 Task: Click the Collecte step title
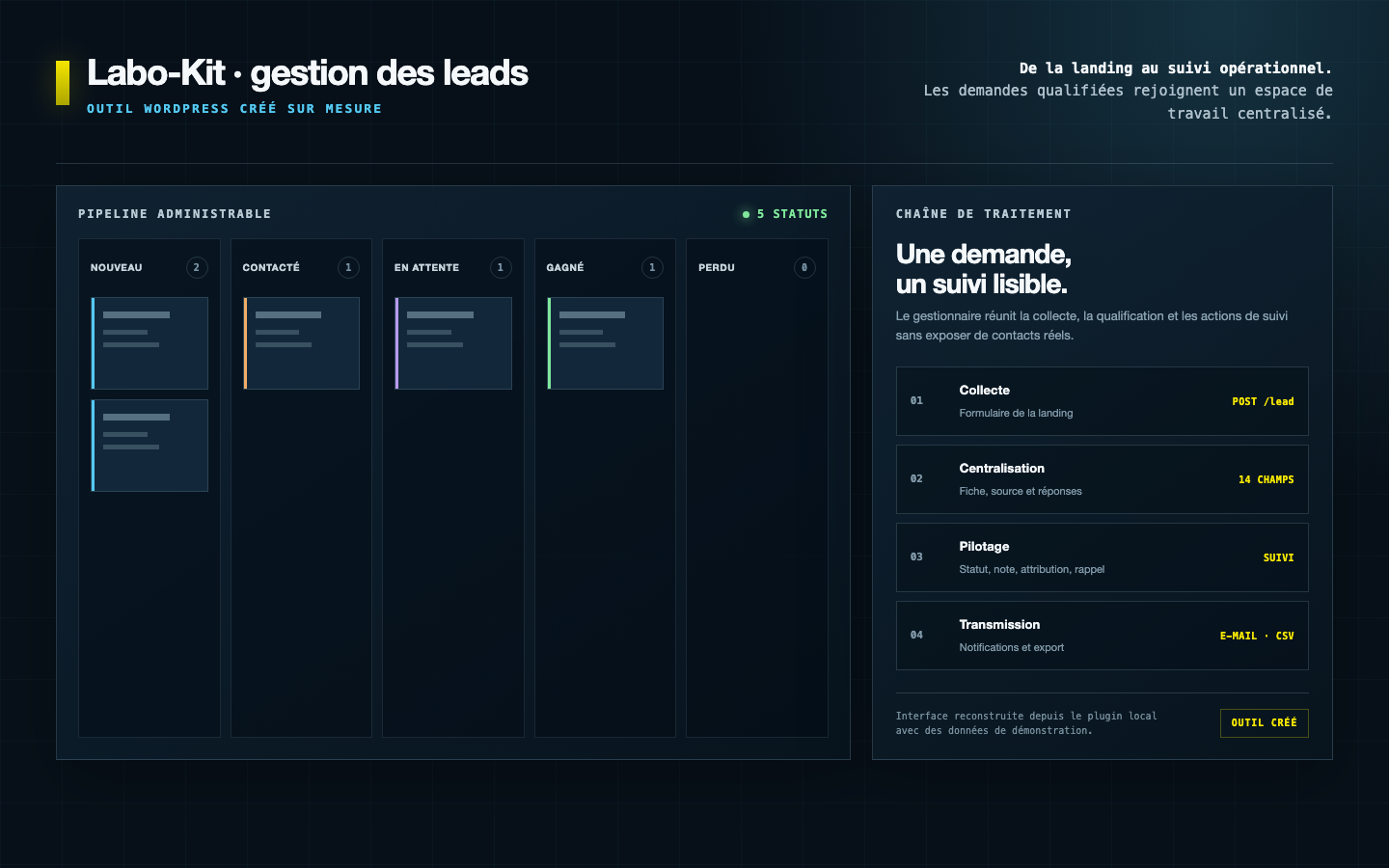[985, 391]
